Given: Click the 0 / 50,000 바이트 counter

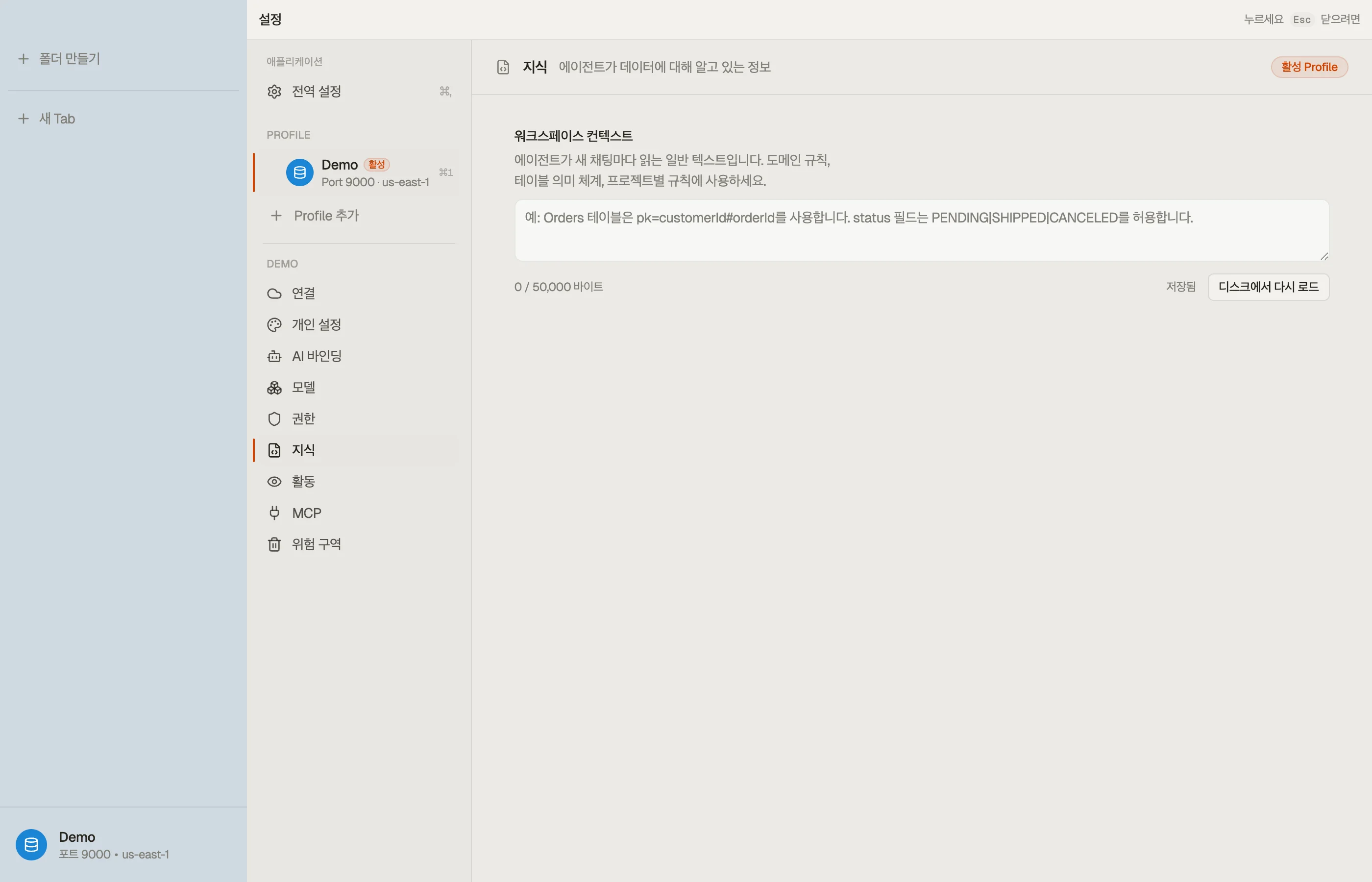Looking at the screenshot, I should pyautogui.click(x=558, y=287).
